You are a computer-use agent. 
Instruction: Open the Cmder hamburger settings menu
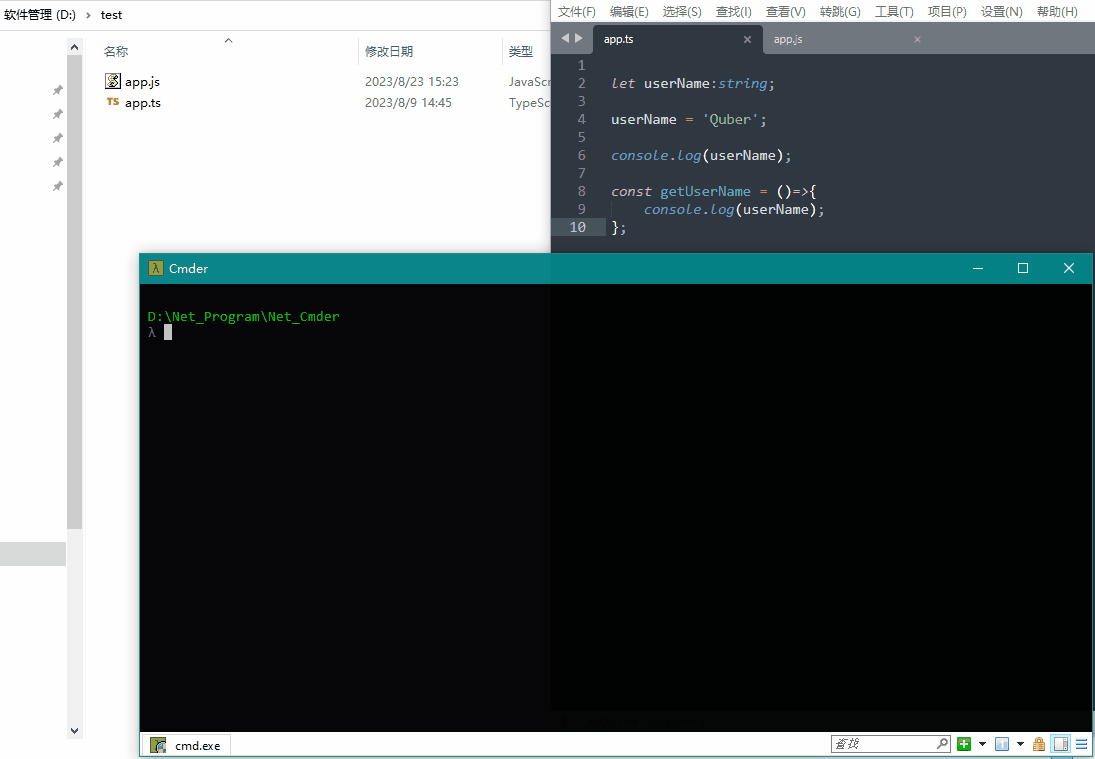point(1081,744)
